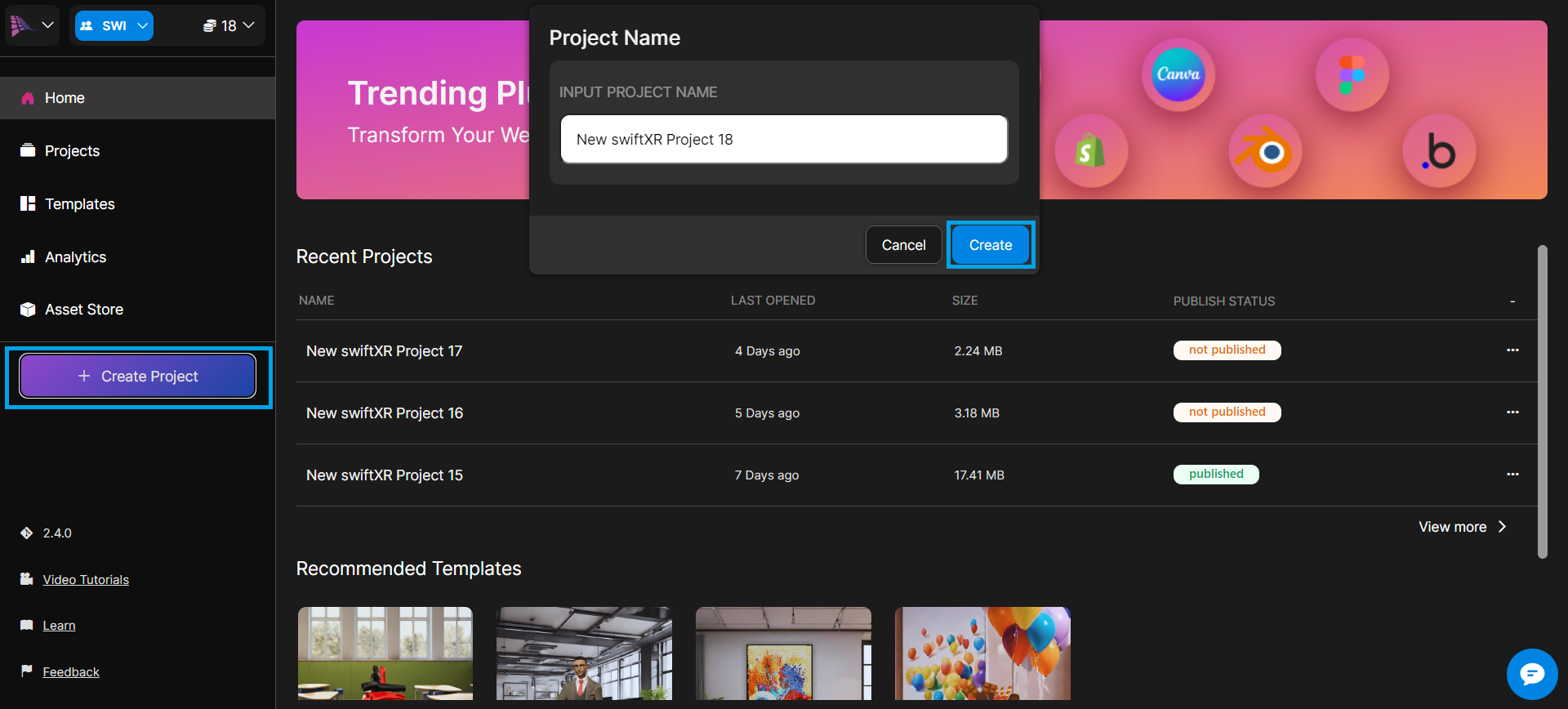The width and height of the screenshot is (1568, 709).
Task: Click the Bubble plugin icon
Action: (1438, 151)
